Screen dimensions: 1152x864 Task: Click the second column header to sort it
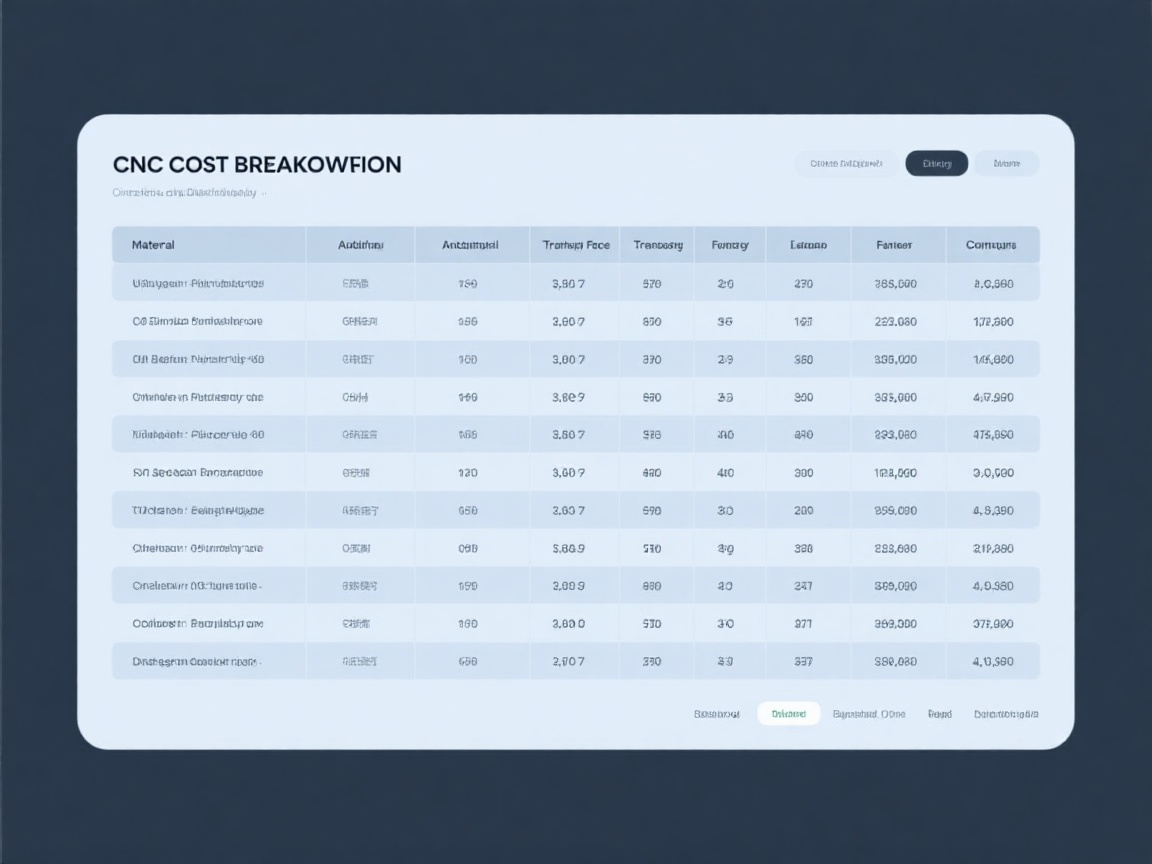click(360, 244)
